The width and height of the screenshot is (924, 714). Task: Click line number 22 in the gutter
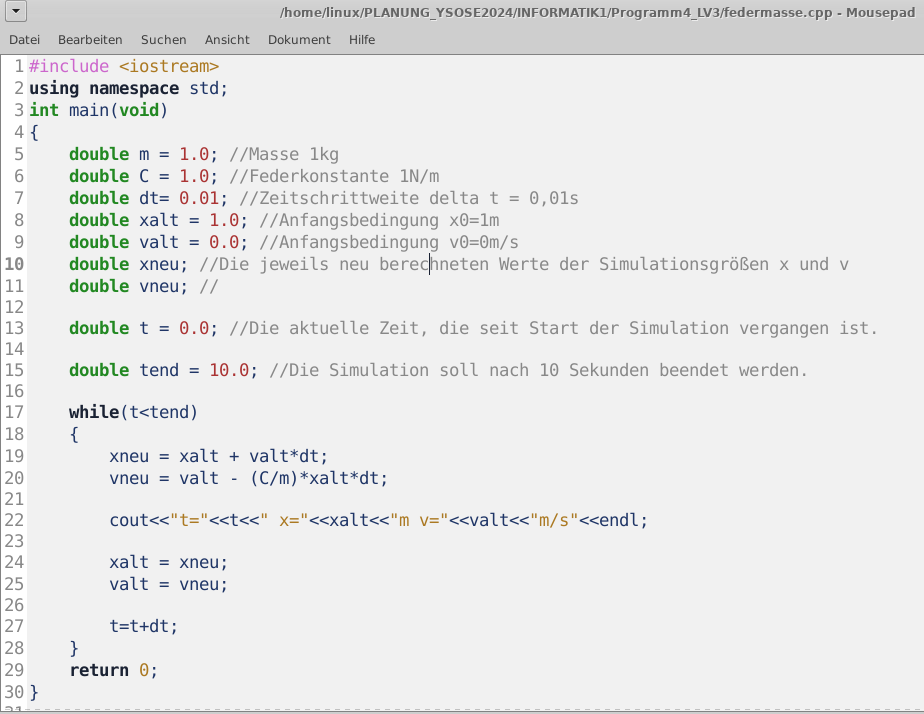[14, 520]
